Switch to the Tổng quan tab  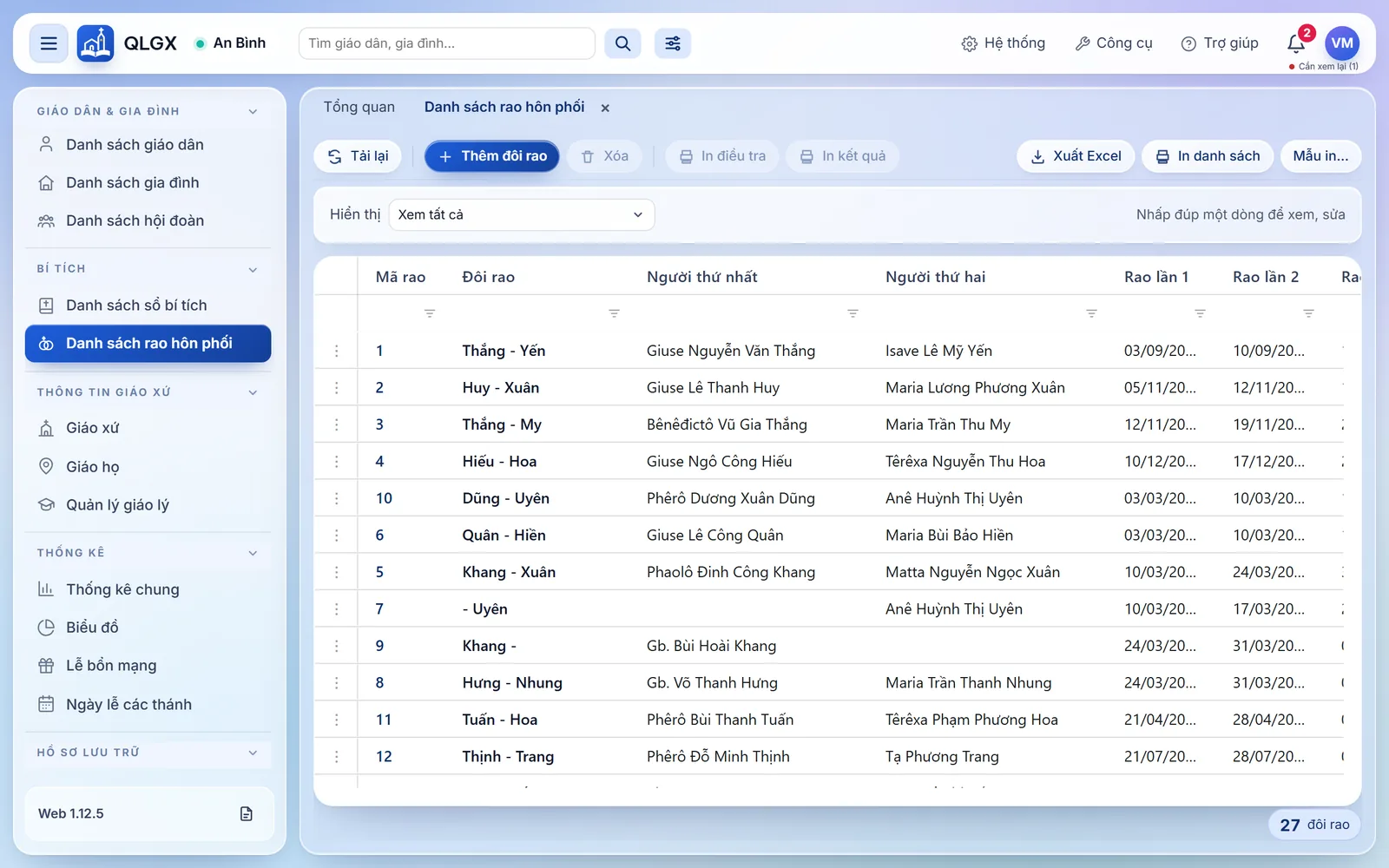(x=359, y=107)
